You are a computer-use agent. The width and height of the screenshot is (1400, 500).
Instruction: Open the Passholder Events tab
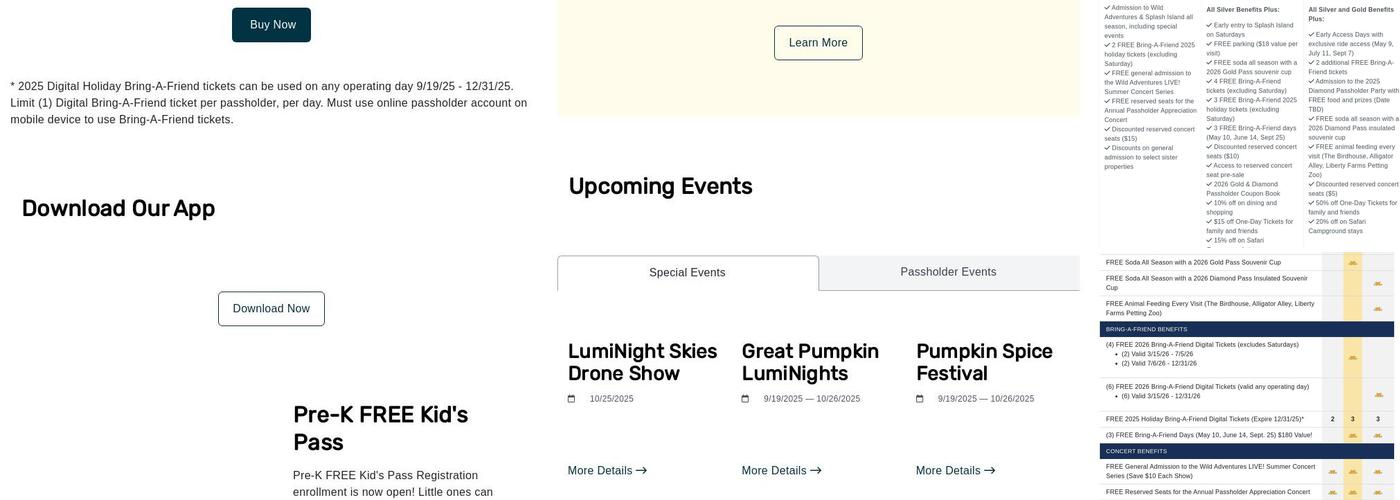coord(948,272)
